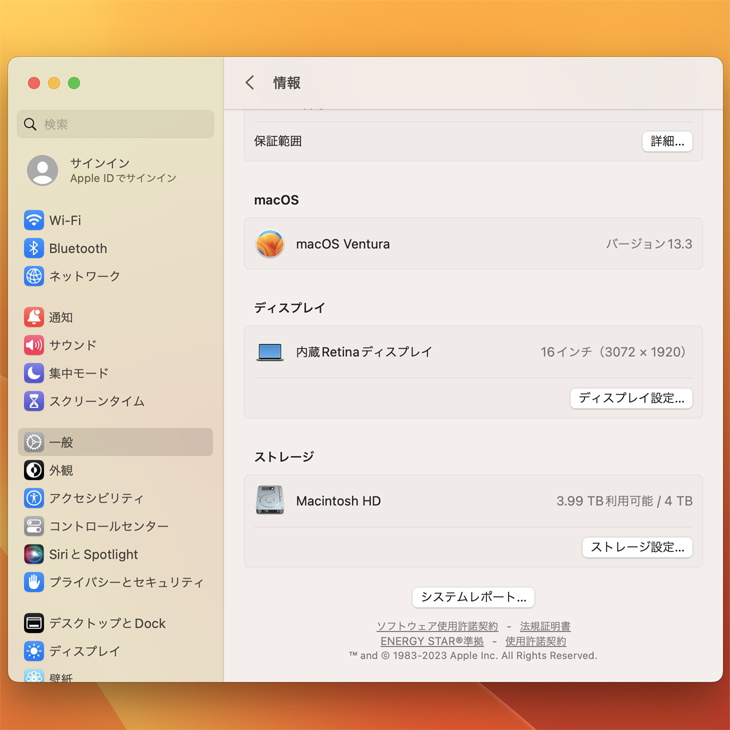Select the Bluetooth icon in sidebar
730x730 pixels.
[x=34, y=248]
